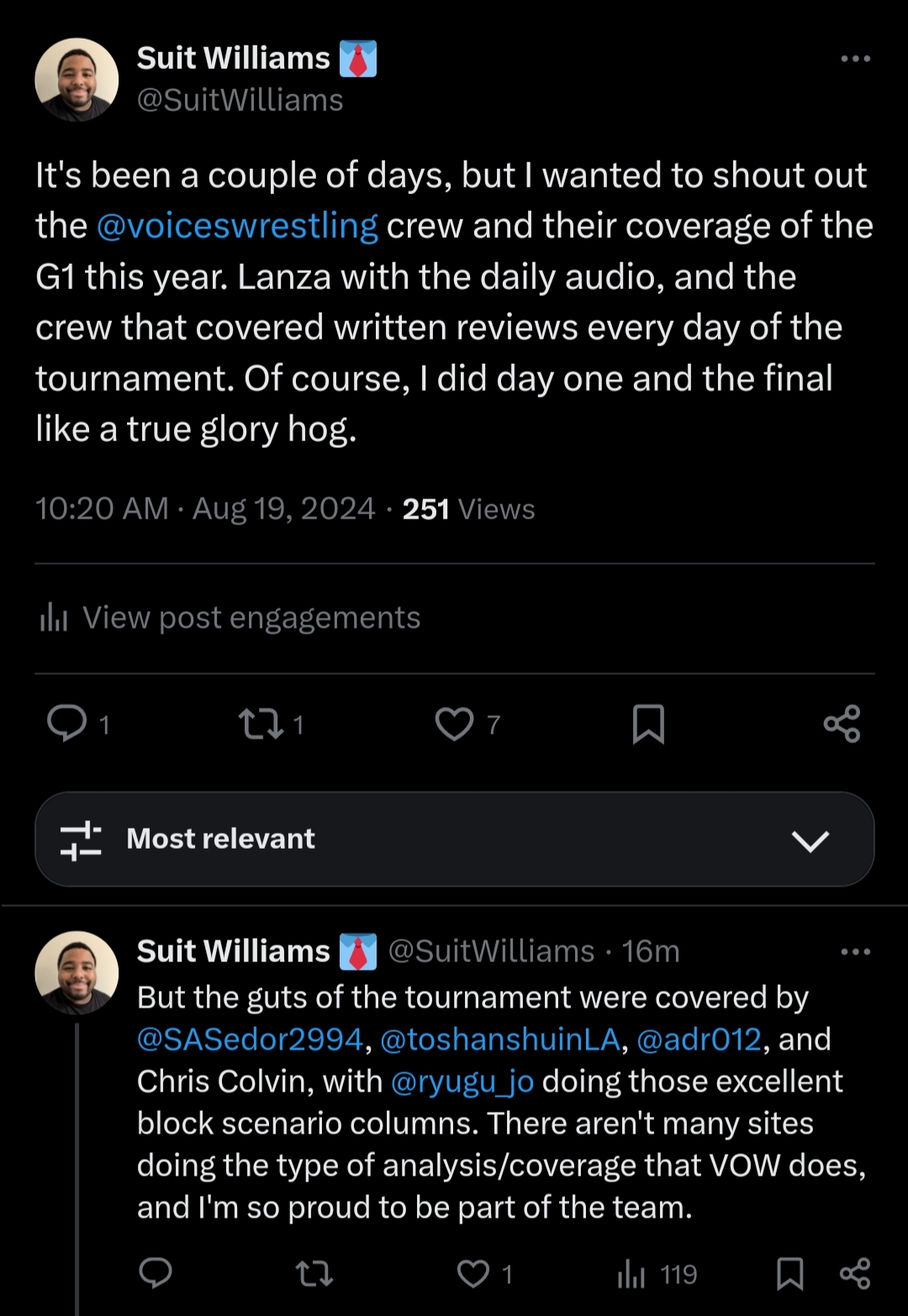Like the main post with heart
The height and width of the screenshot is (1316, 908).
[x=455, y=724]
